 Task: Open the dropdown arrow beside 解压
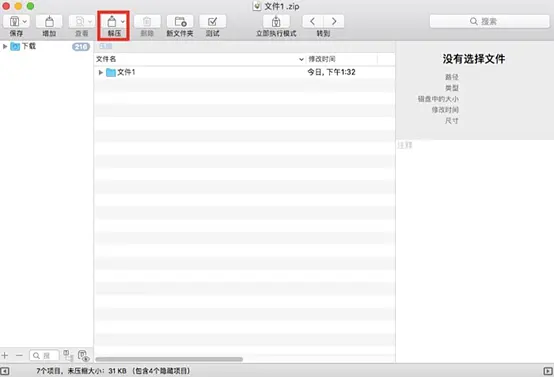[x=123, y=22]
